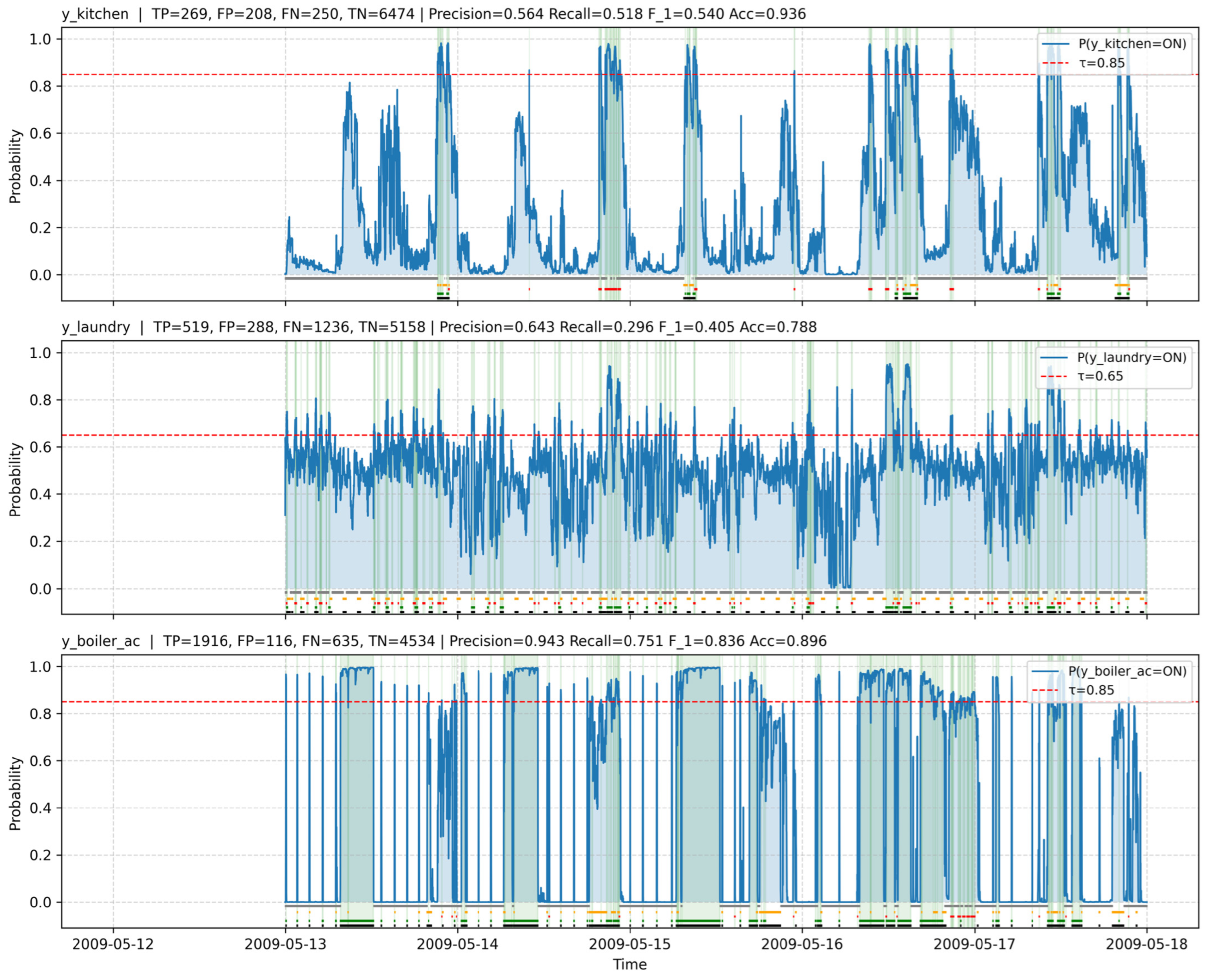Click the Probability axis label of y_laundry plot
This screenshot has width=1209, height=980.
click(15, 480)
